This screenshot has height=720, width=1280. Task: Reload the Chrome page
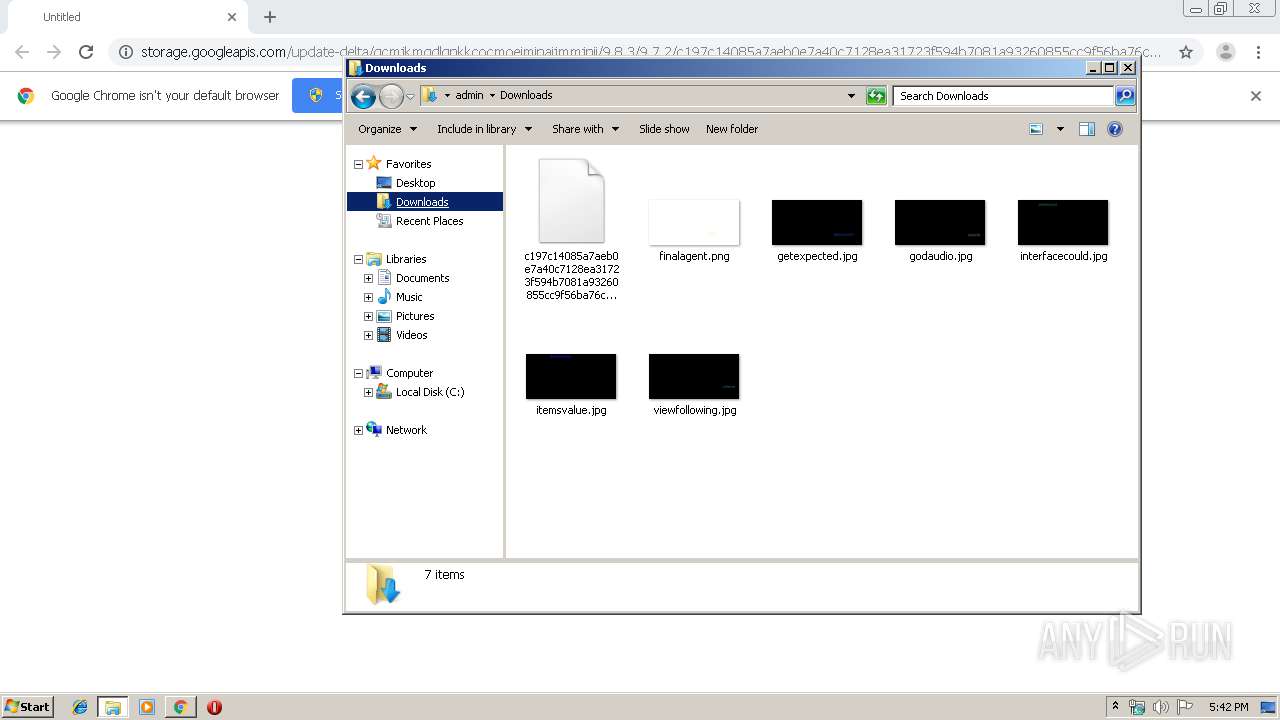[86, 52]
